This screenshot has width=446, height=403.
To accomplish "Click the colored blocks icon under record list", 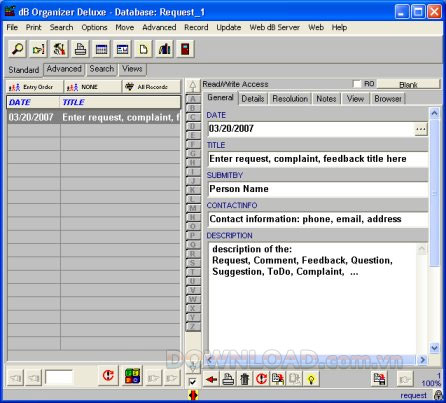I will pos(132,376).
